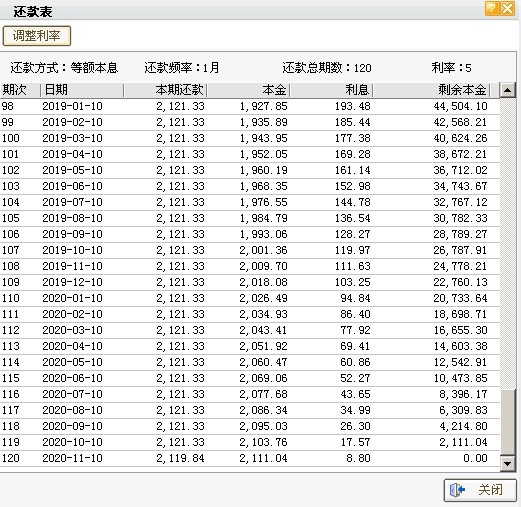Select the row dated 2019-06-10

click(250, 186)
